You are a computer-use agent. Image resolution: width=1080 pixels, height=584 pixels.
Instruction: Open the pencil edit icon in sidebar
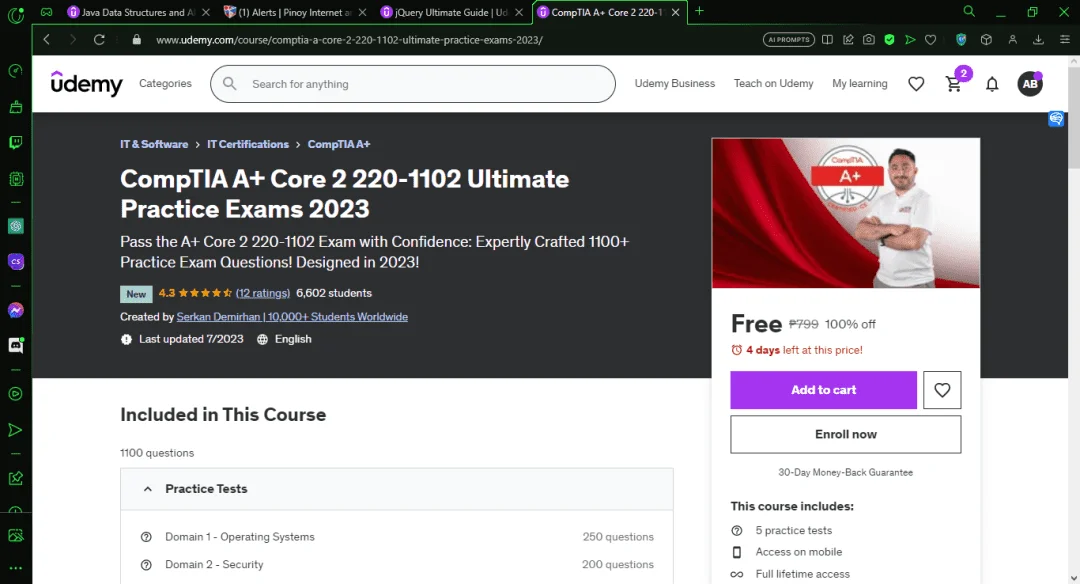pos(15,478)
